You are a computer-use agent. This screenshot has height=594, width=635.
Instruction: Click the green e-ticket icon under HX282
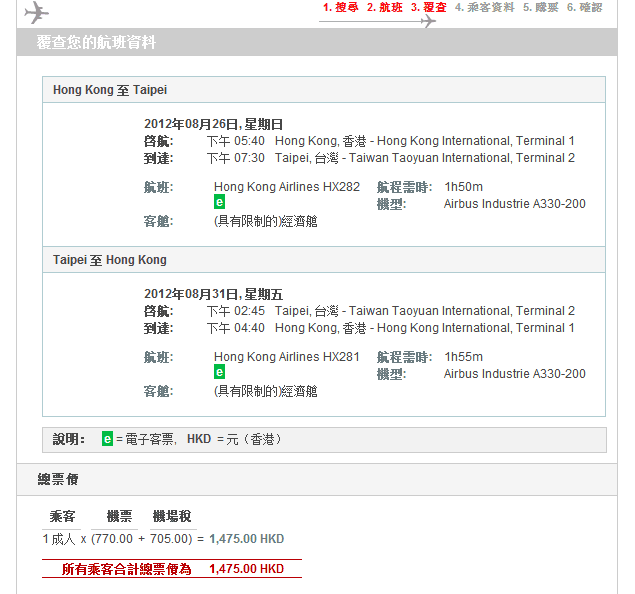(219, 202)
